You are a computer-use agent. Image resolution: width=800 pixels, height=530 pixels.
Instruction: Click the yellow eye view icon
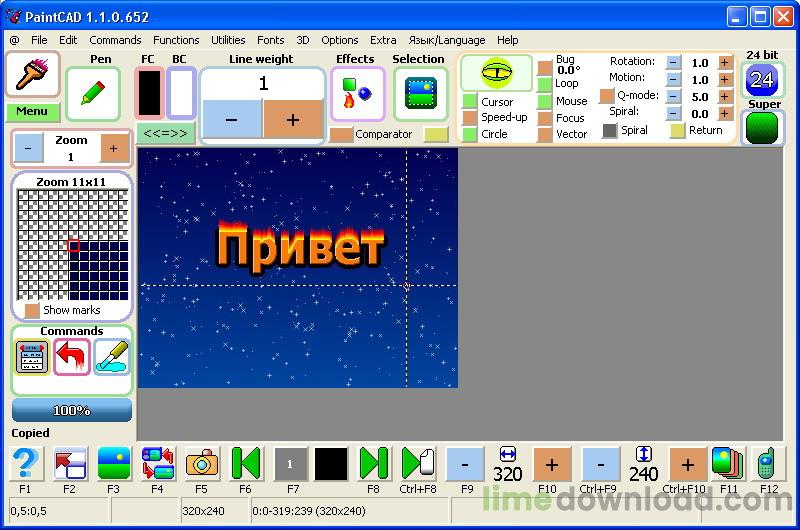496,72
